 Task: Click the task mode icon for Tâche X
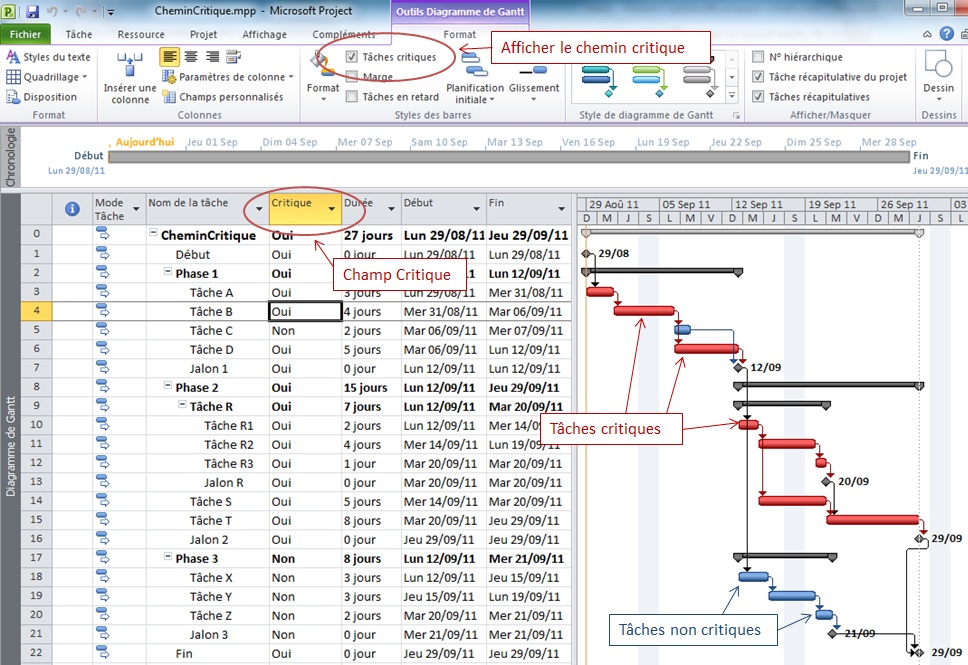pos(102,577)
